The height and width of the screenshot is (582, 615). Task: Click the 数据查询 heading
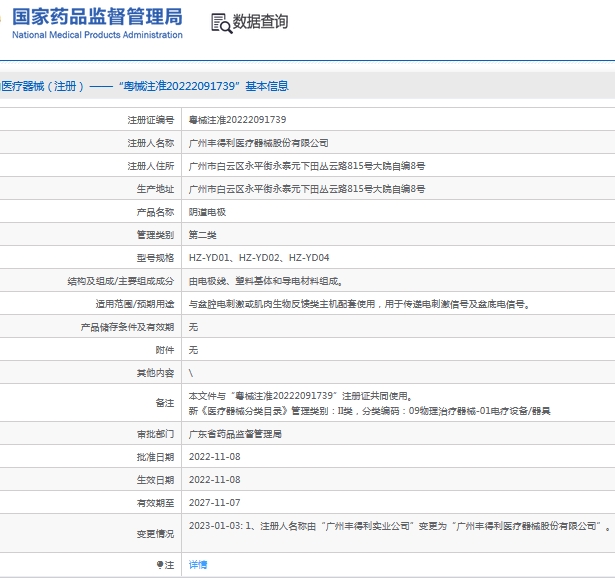click(x=260, y=22)
